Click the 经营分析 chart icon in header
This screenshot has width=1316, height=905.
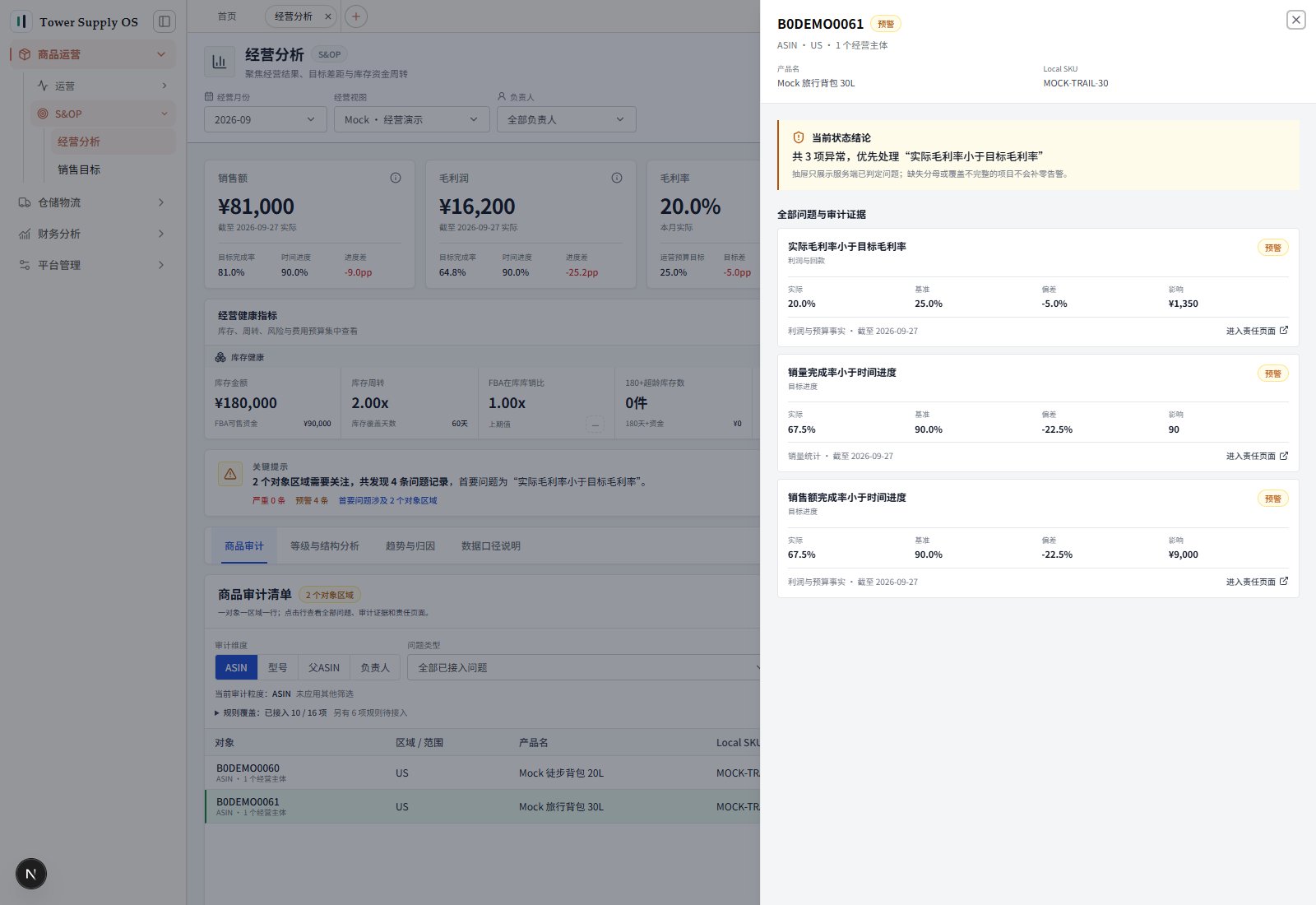(220, 62)
